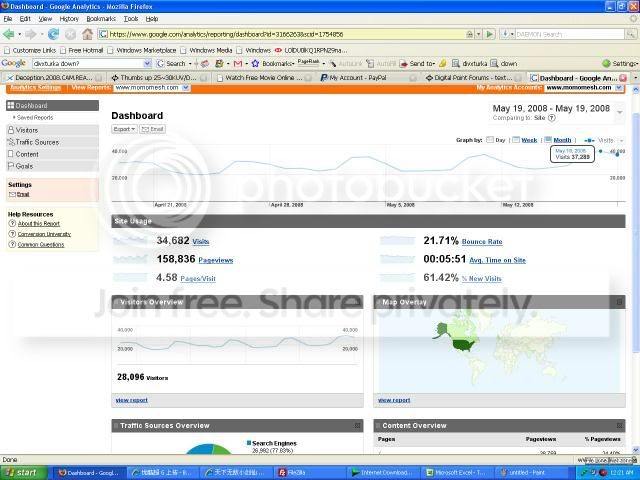Open the History menu
Viewport: 640px width, 480px height.
pyautogui.click(x=69, y=19)
